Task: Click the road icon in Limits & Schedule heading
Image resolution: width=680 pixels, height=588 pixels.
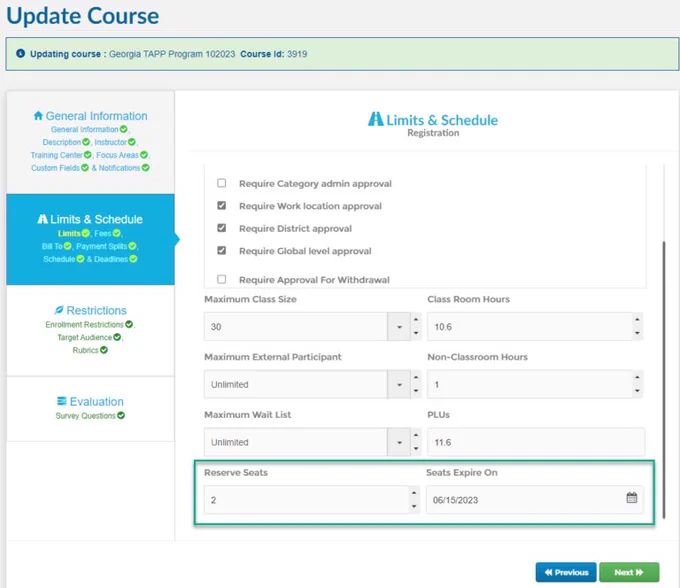Action: point(376,119)
